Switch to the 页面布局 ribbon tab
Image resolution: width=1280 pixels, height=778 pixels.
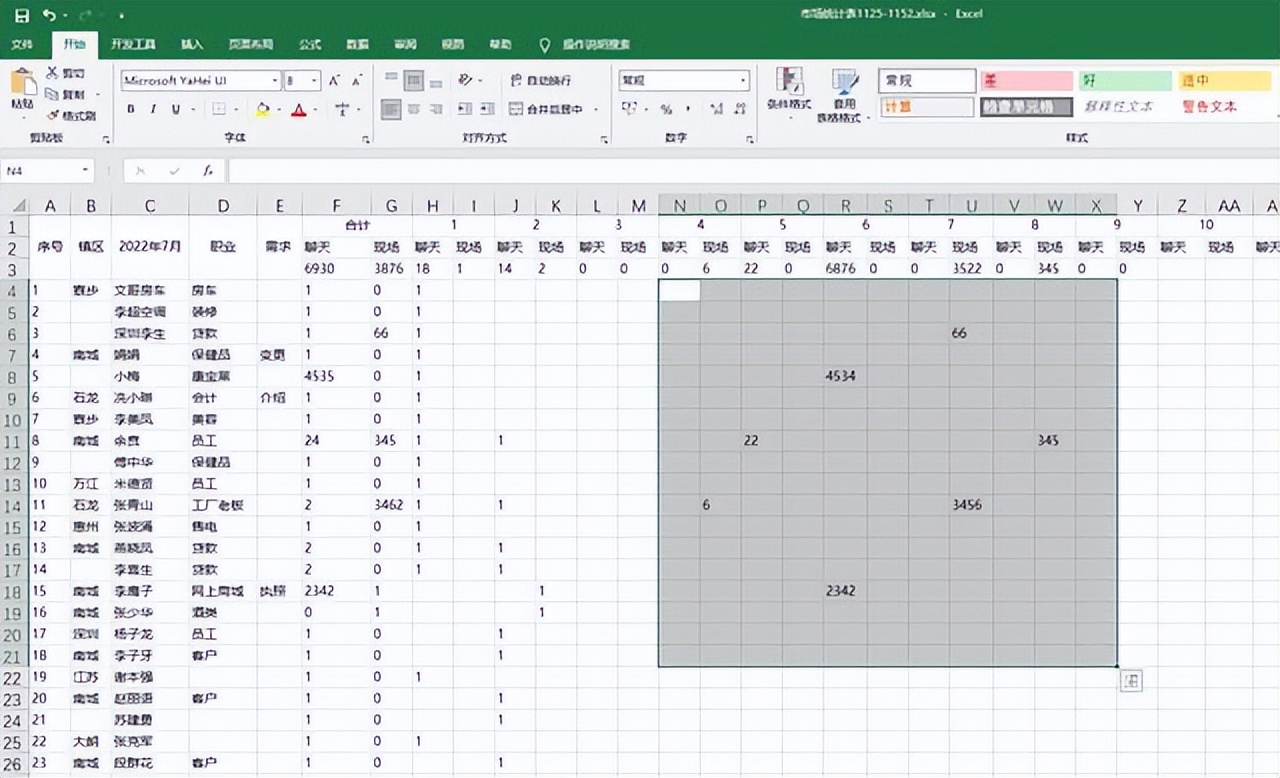point(250,45)
